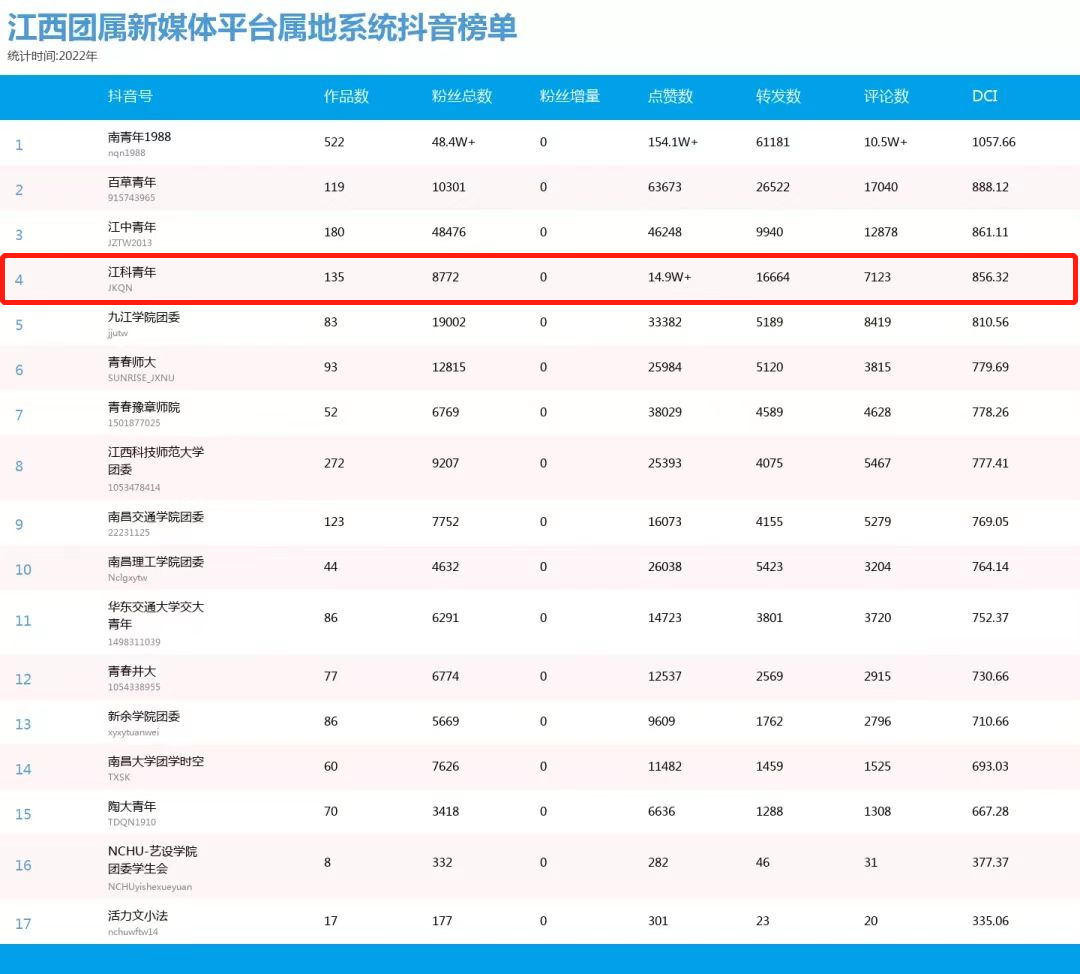Screen dimensions: 1080x974
Task: Click the account ID SUNRISE_JXNU
Action: (141, 377)
